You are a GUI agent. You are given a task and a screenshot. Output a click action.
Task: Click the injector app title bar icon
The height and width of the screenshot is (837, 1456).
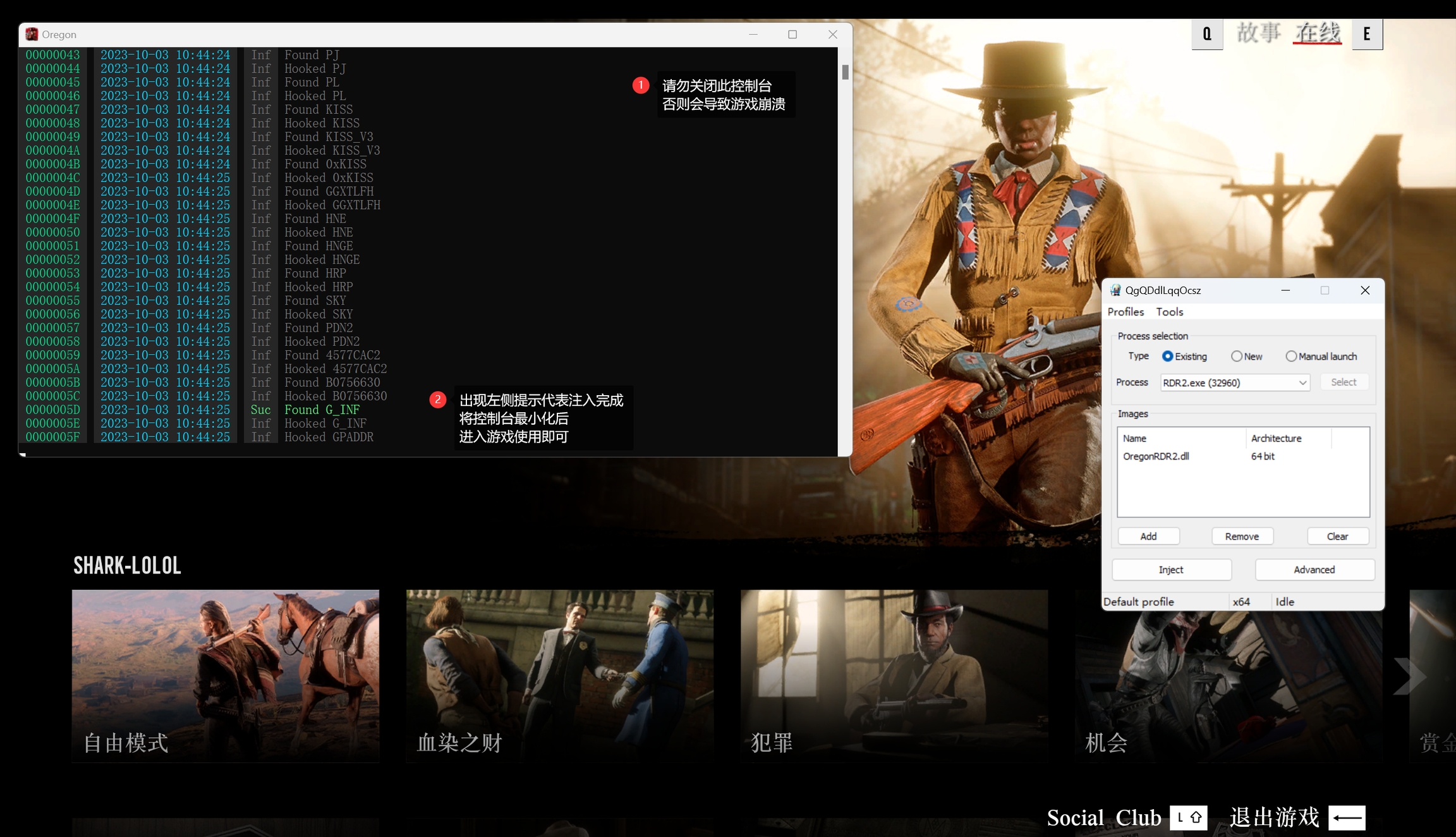click(1115, 290)
